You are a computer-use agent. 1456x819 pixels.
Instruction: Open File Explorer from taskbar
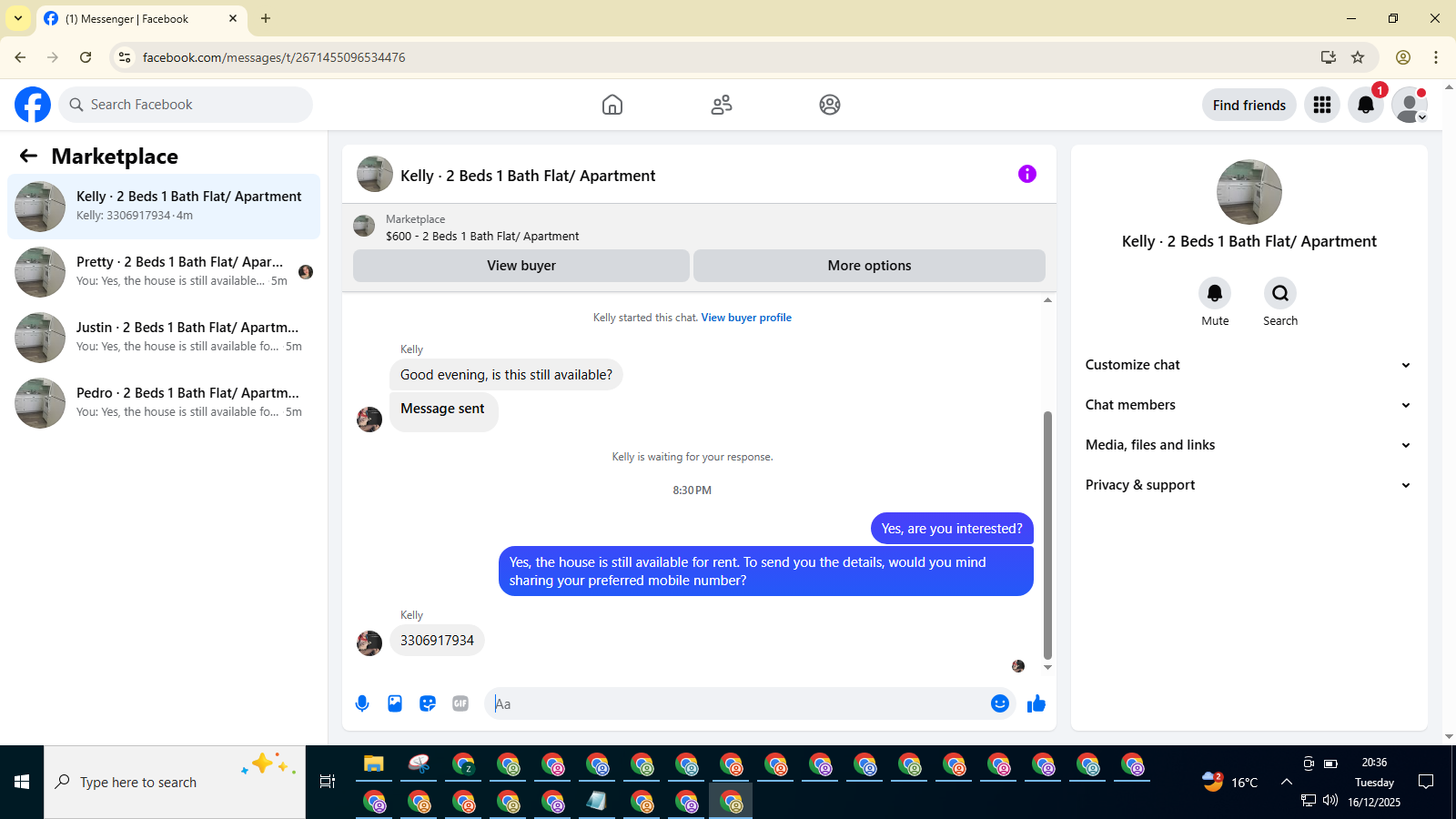pyautogui.click(x=374, y=763)
